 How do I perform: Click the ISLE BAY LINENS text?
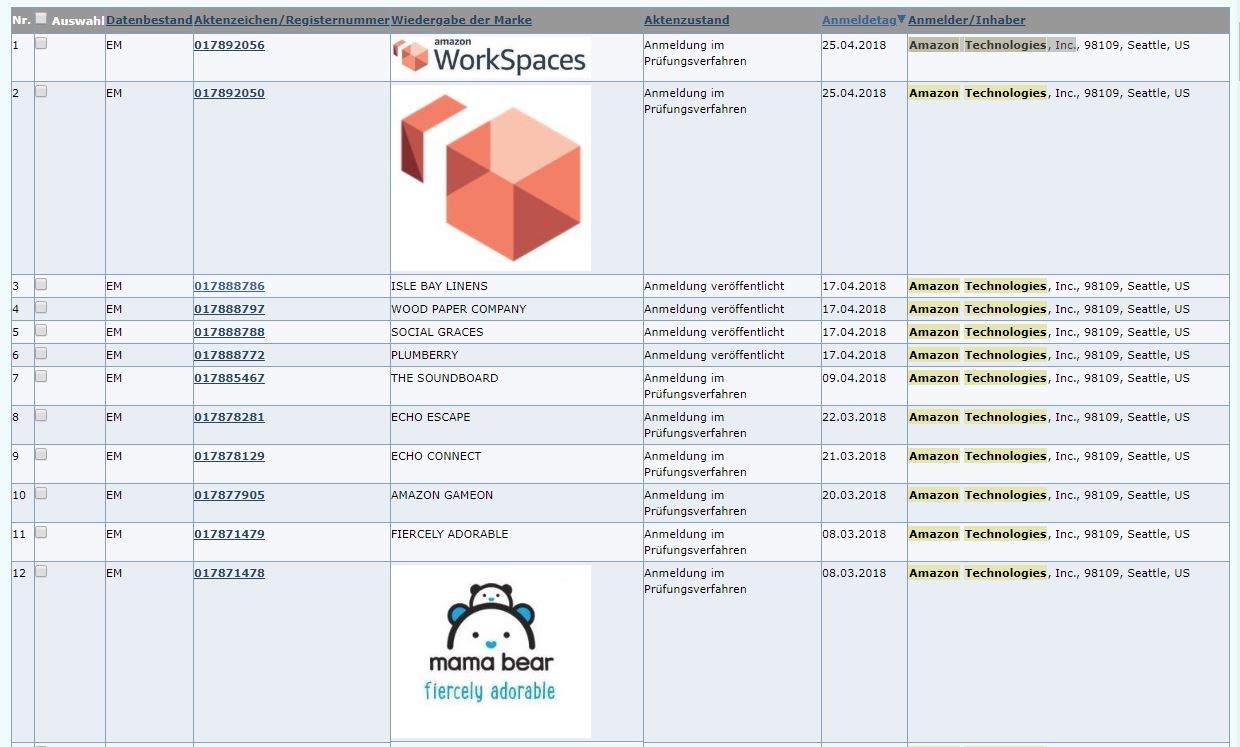440,286
